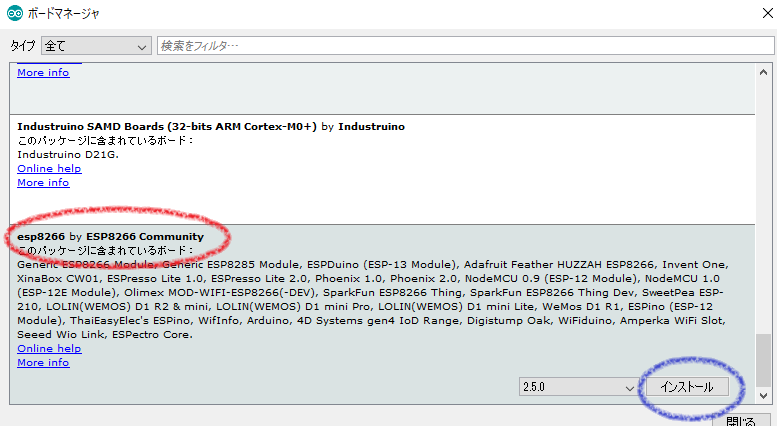
Task: Click the Arduino logo icon in title bar
Action: tap(15, 13)
